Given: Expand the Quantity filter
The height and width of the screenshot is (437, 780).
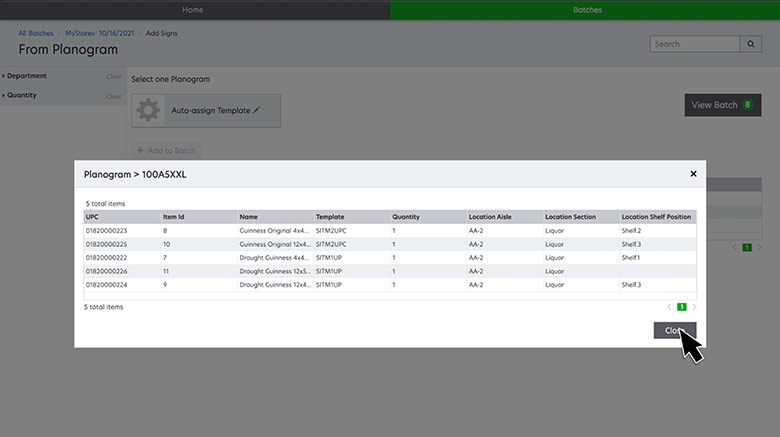Looking at the screenshot, I should [x=24, y=96].
